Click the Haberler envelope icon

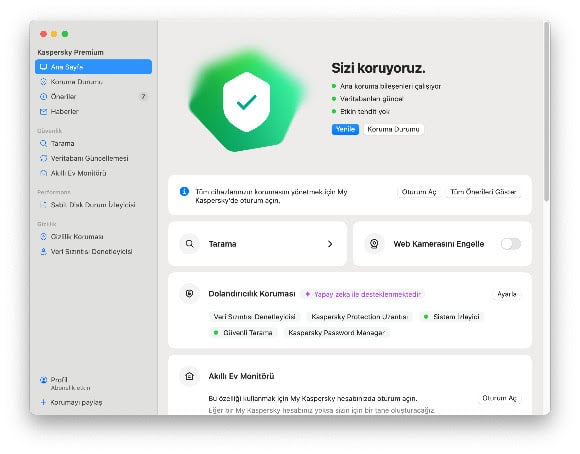(x=43, y=111)
